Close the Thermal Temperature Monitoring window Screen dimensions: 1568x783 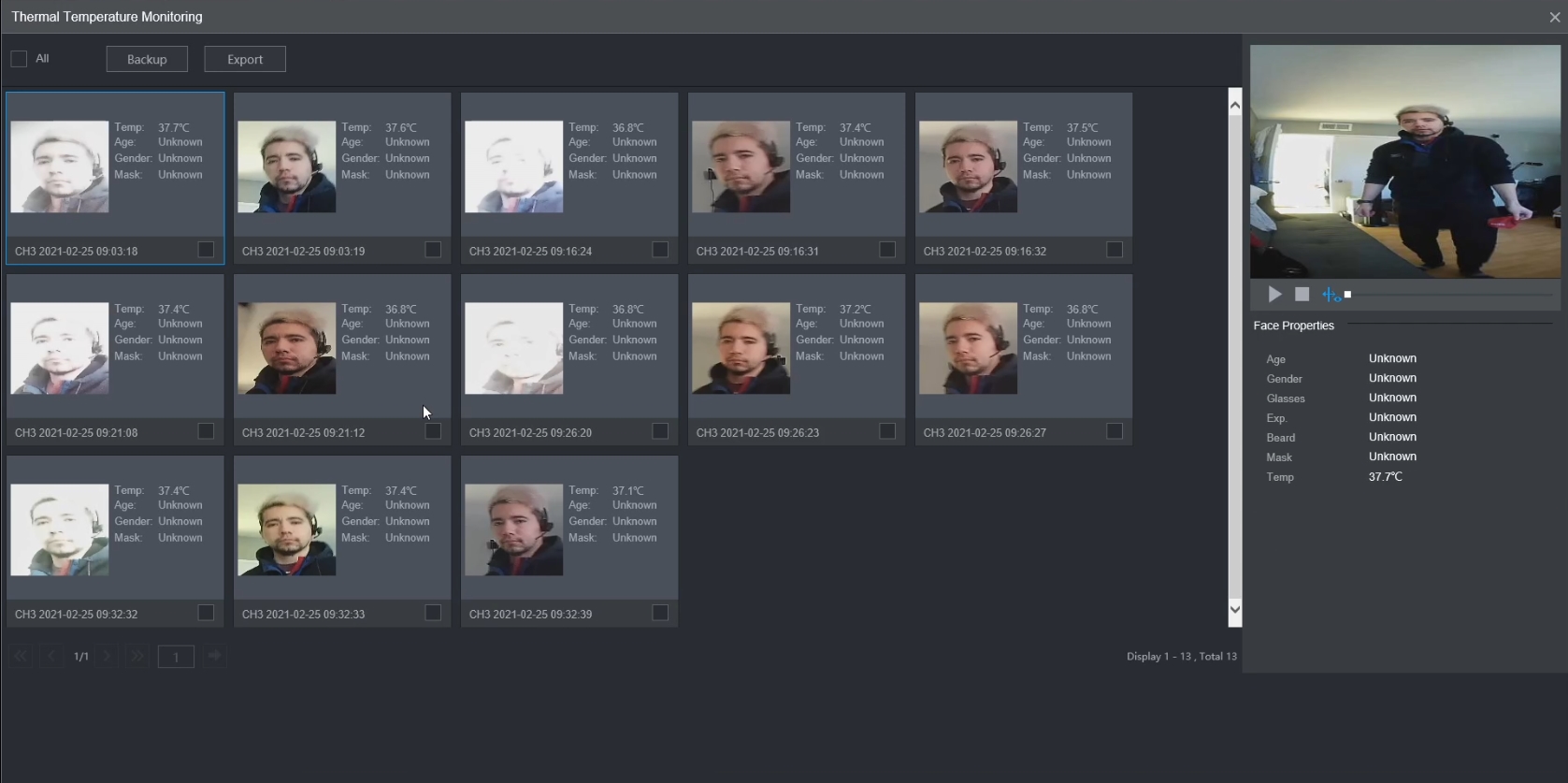1555,17
